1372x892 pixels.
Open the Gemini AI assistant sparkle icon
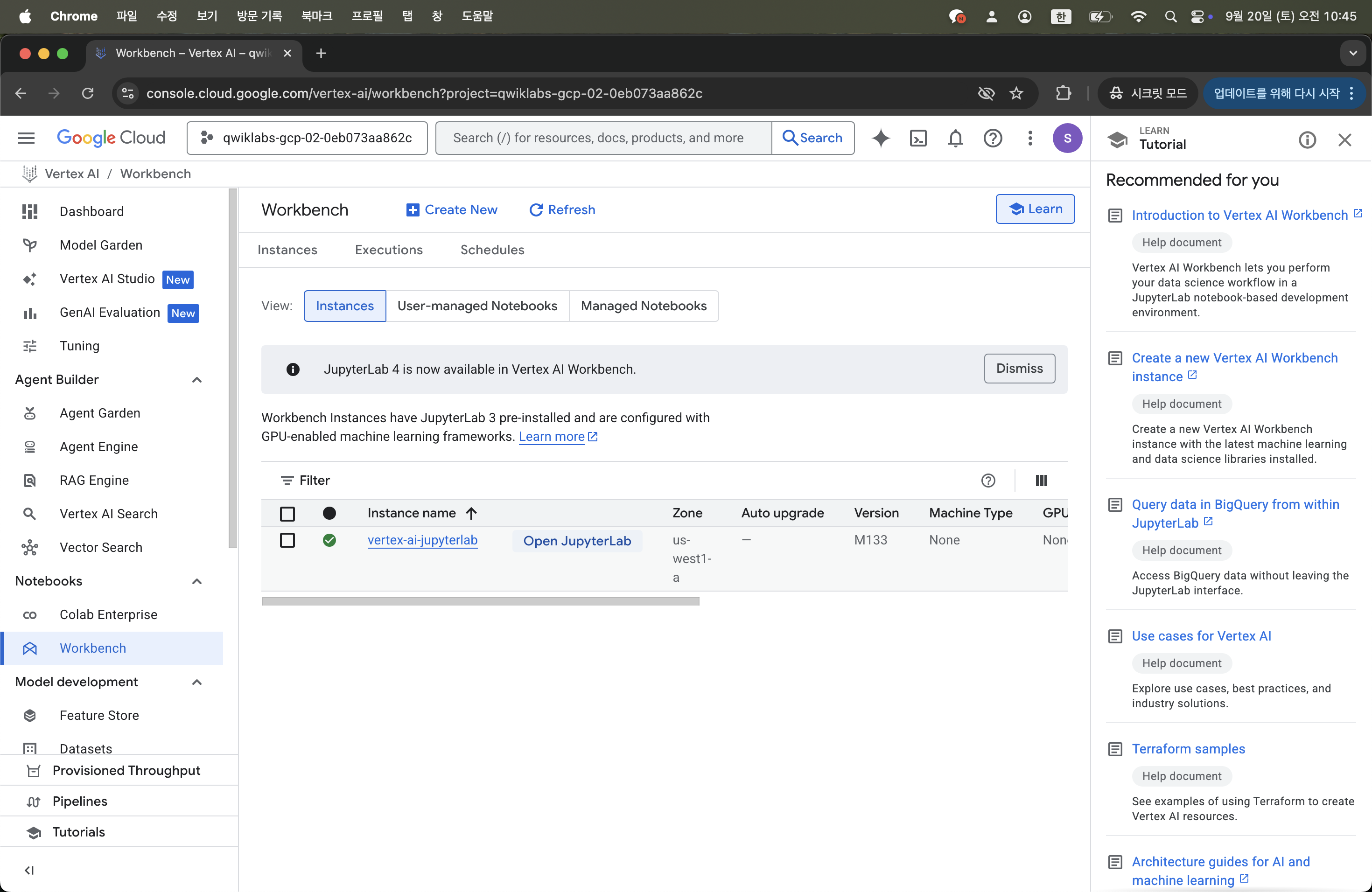[880, 138]
